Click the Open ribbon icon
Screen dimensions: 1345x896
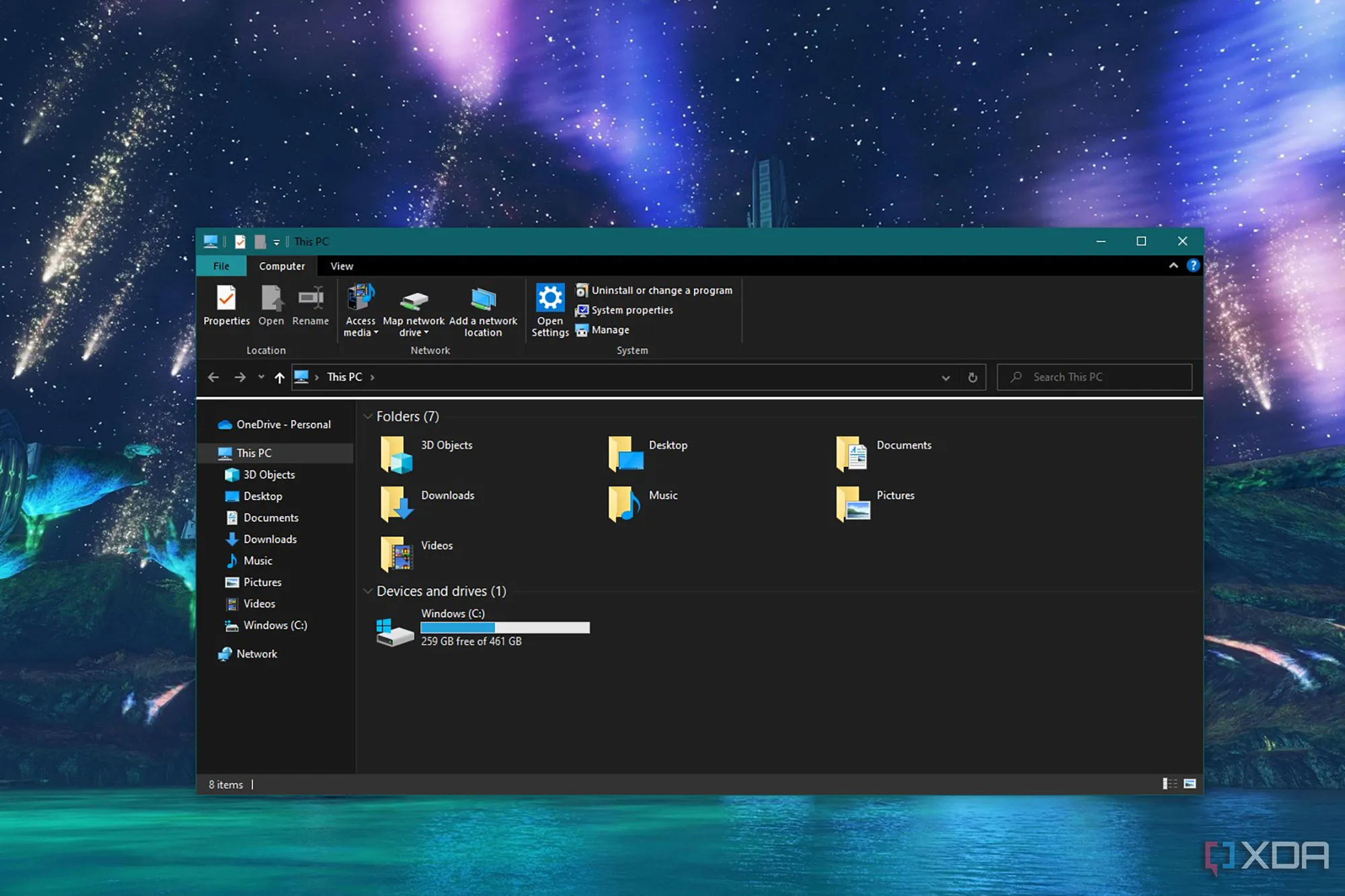click(271, 298)
